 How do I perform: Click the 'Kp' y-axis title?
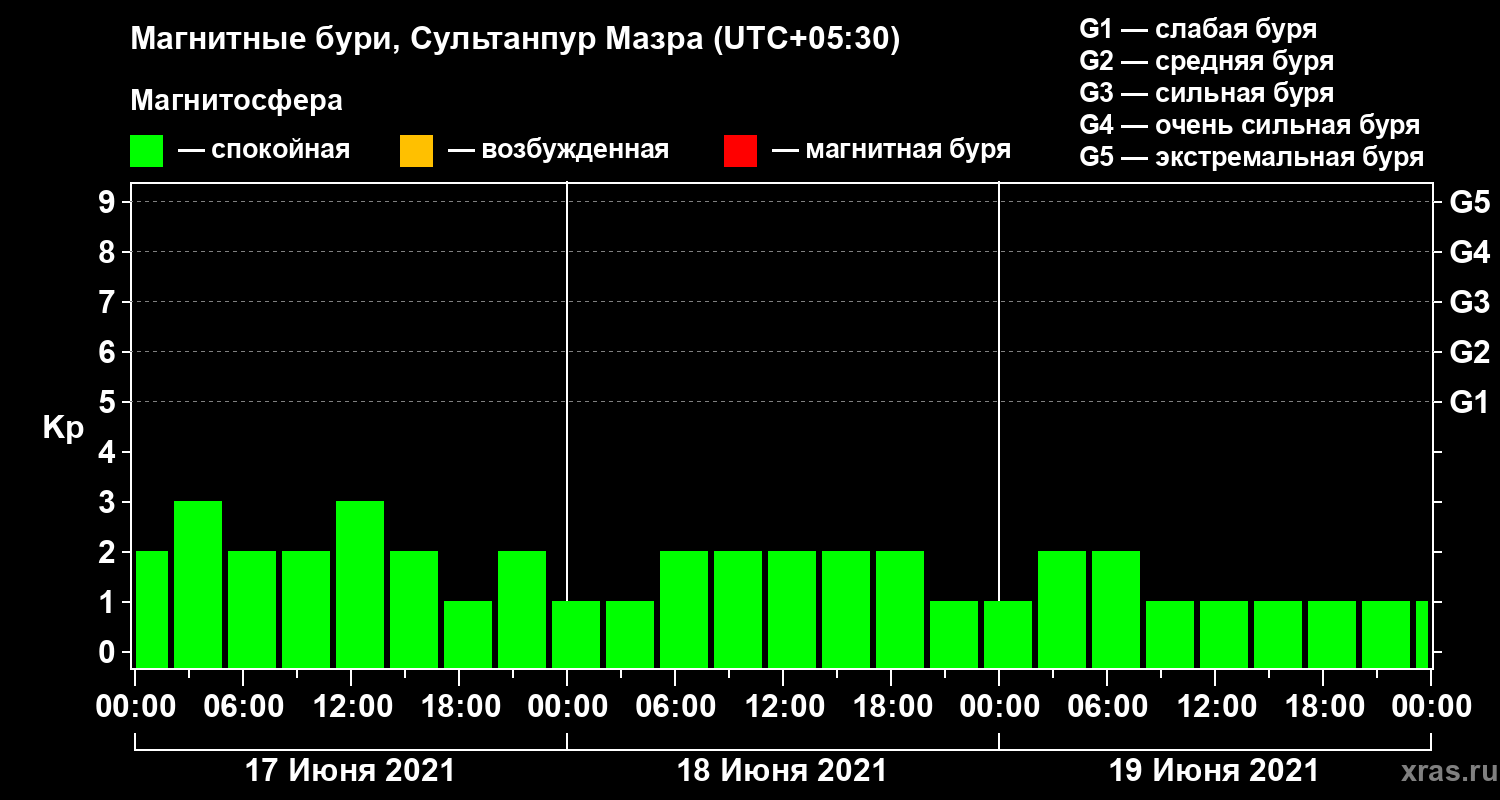pos(63,428)
